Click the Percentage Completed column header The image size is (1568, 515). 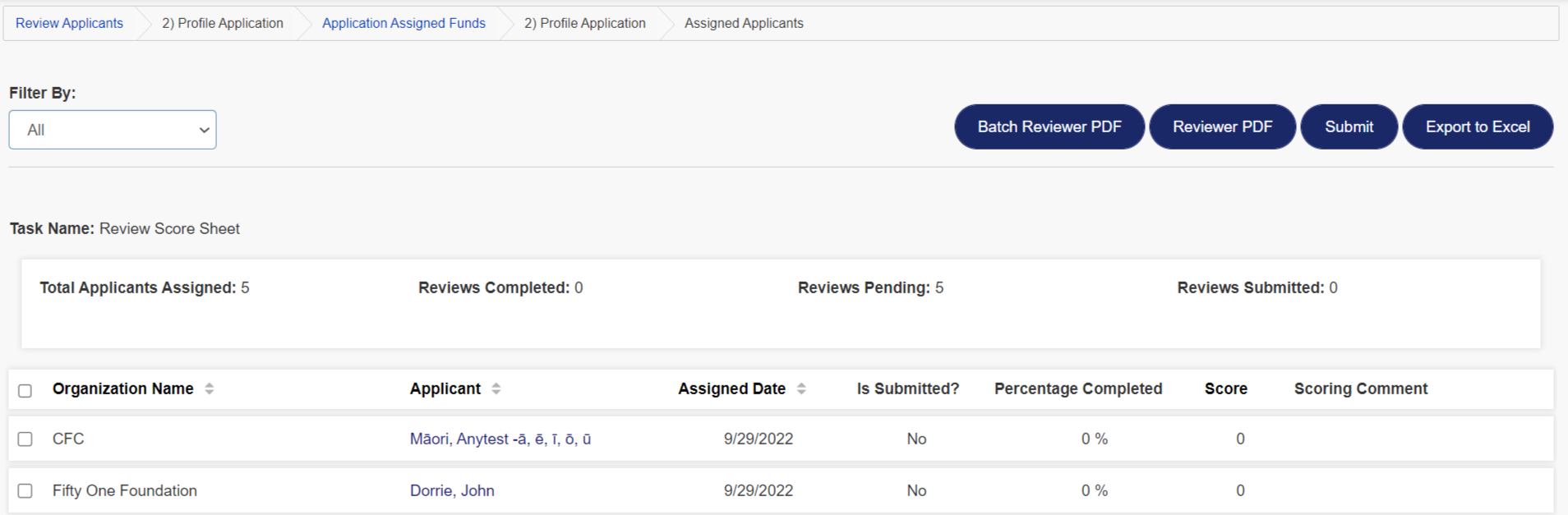[1077, 389]
